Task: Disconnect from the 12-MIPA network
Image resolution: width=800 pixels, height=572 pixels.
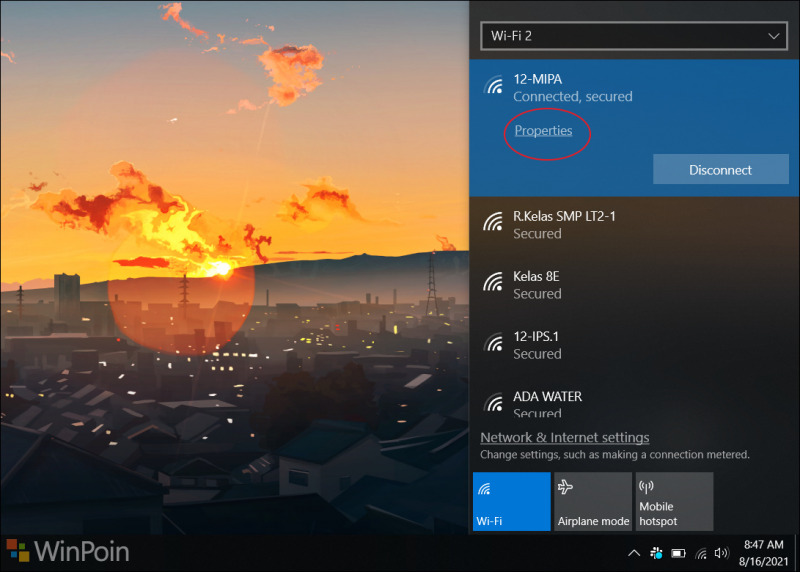Action: [x=720, y=169]
